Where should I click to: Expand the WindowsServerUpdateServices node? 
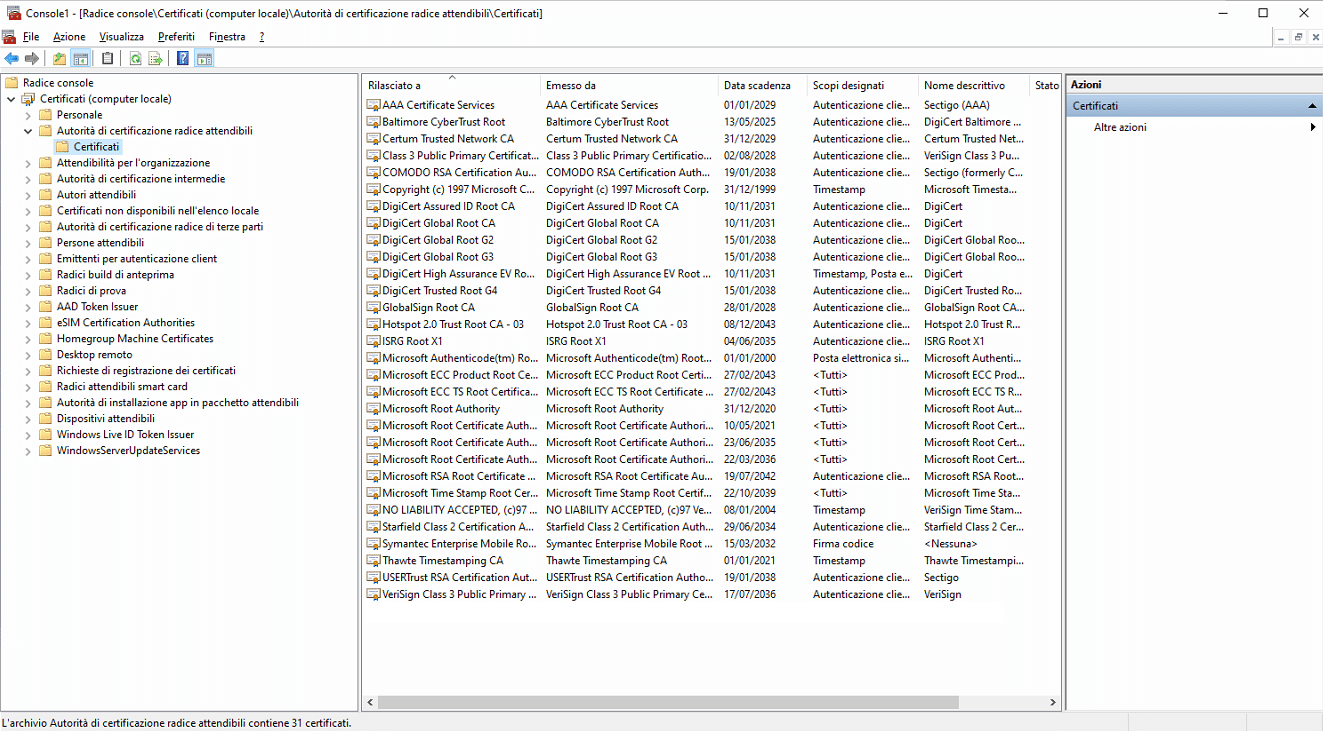click(28, 451)
